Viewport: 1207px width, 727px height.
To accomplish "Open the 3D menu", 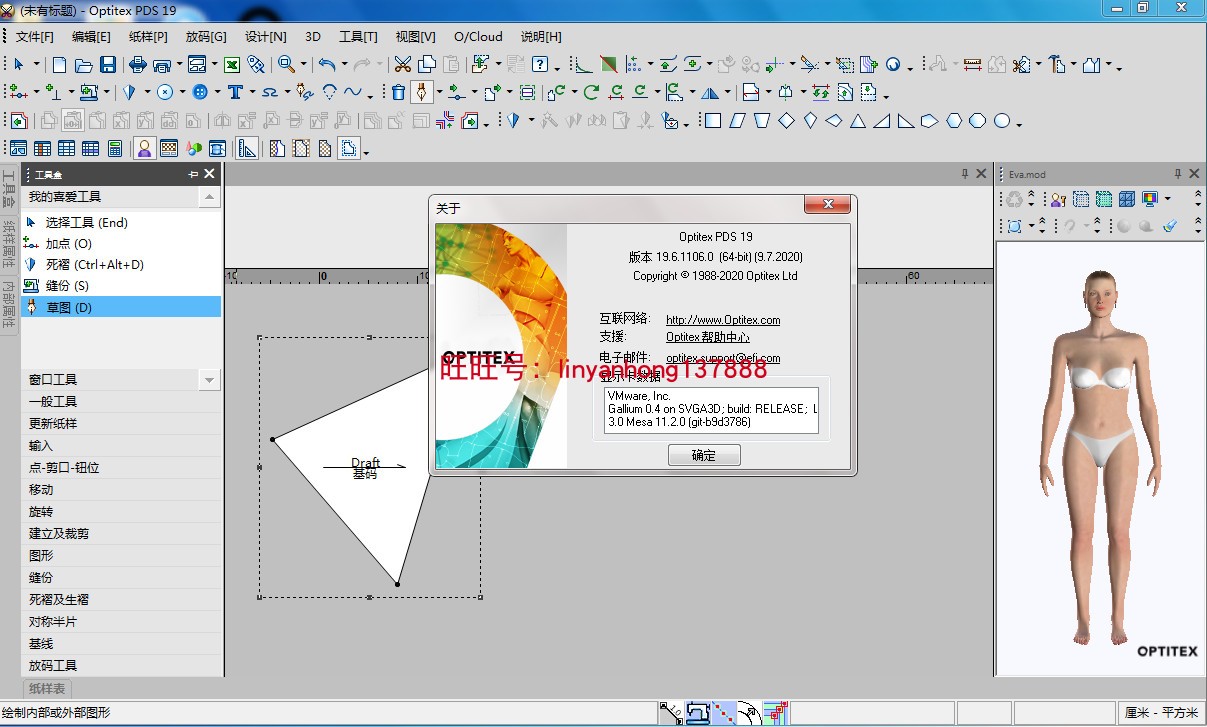I will [x=311, y=36].
